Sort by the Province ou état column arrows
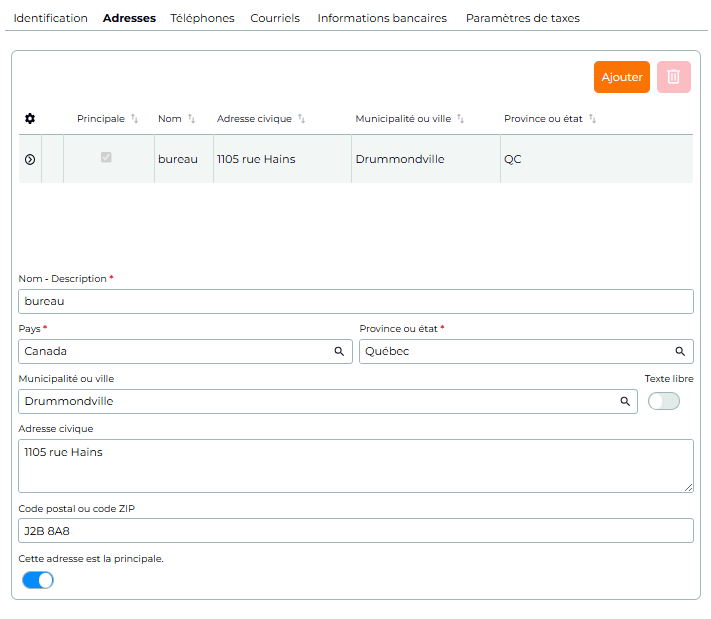The width and height of the screenshot is (711, 619). [592, 119]
